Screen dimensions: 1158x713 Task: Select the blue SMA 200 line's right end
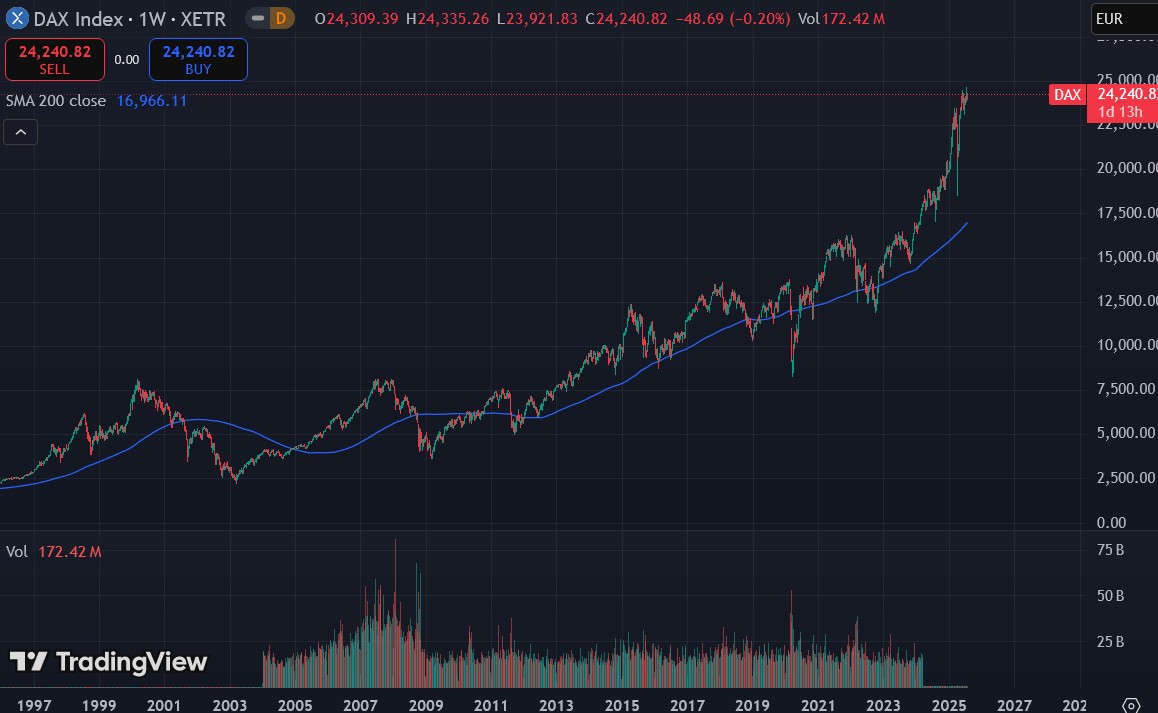point(966,223)
